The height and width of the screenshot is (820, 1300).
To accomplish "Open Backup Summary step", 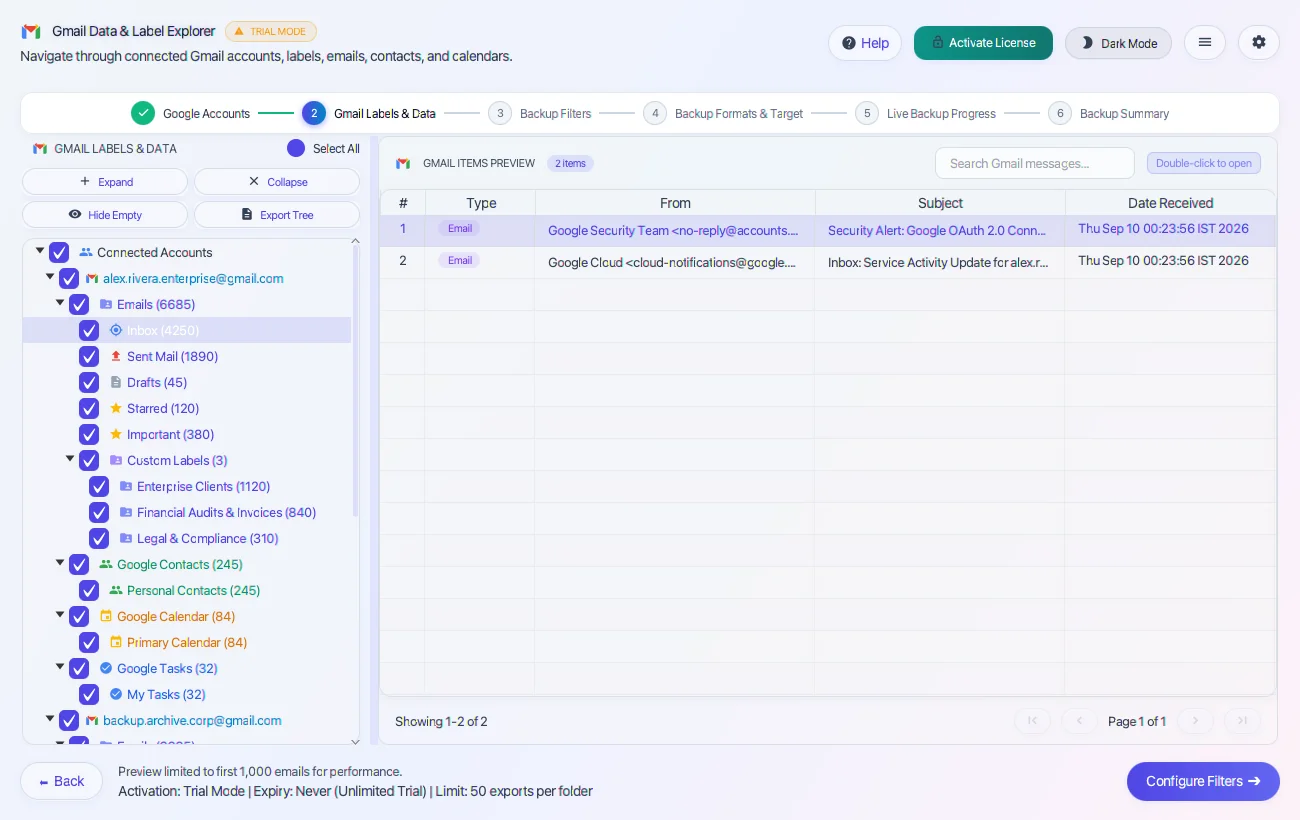I will (1108, 113).
